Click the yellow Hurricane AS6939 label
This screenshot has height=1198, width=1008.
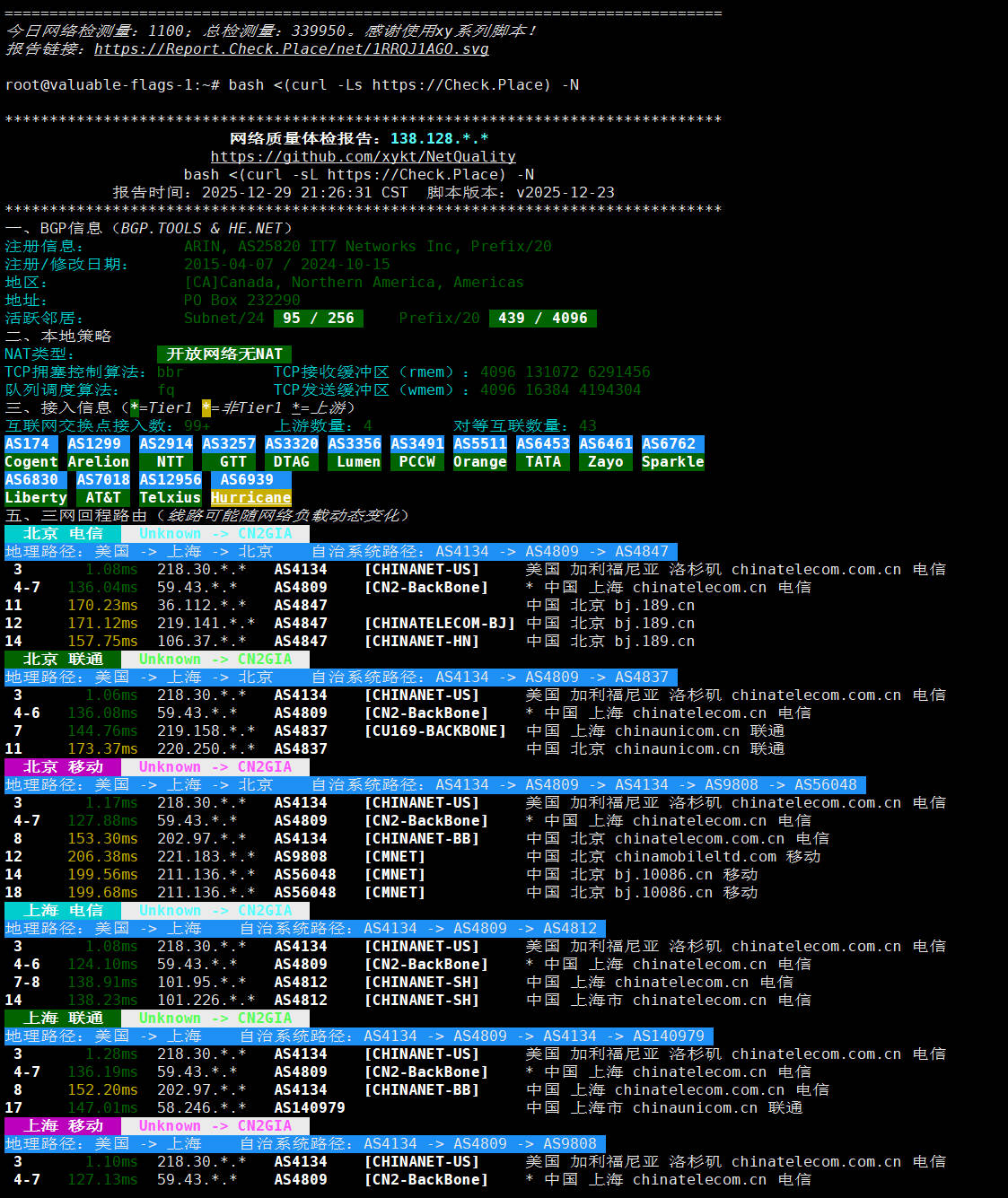point(251,498)
